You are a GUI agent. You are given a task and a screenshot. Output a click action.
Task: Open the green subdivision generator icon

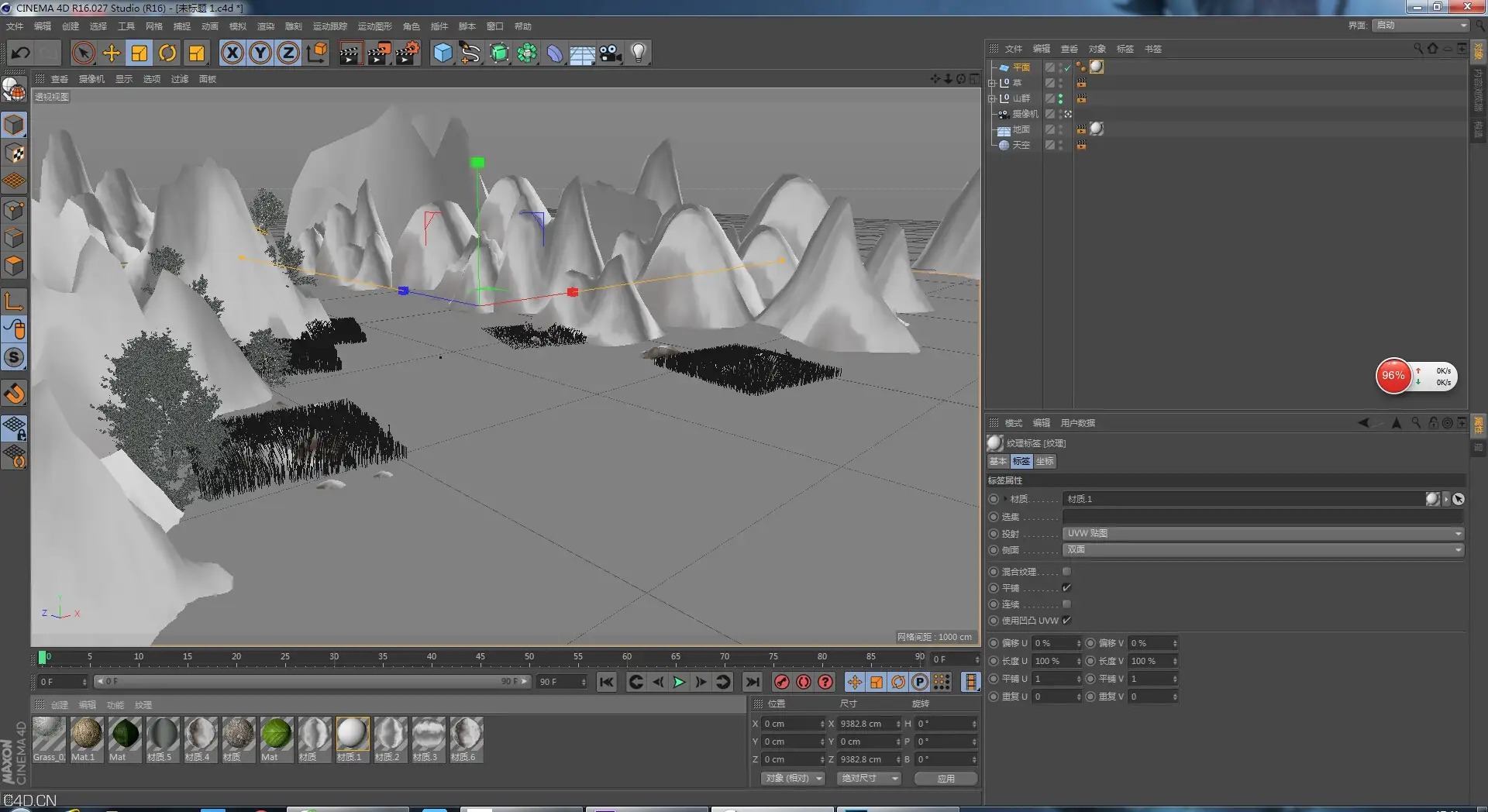(499, 53)
